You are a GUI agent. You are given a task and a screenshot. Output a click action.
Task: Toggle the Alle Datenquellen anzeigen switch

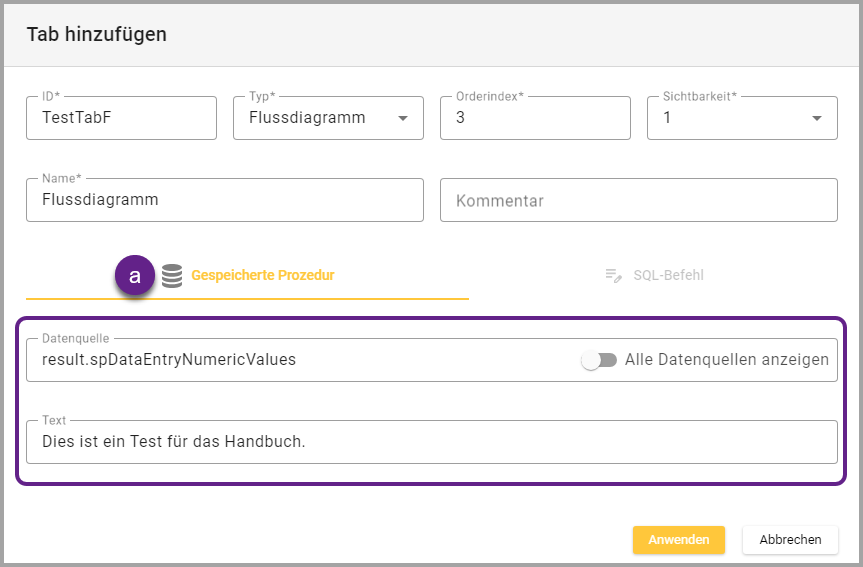click(x=599, y=360)
